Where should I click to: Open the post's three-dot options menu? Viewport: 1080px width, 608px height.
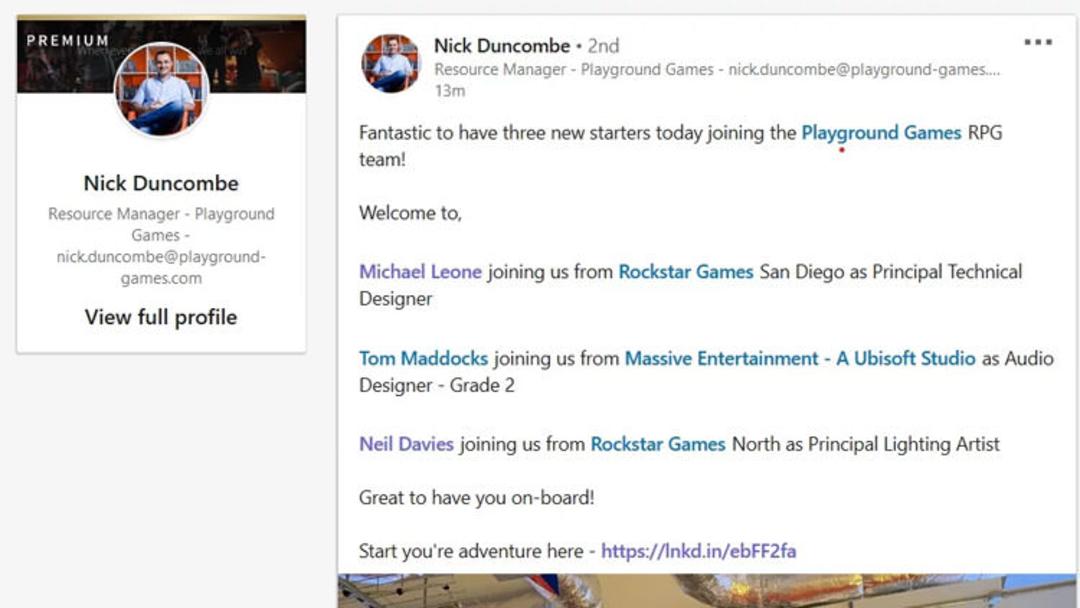[x=1037, y=42]
